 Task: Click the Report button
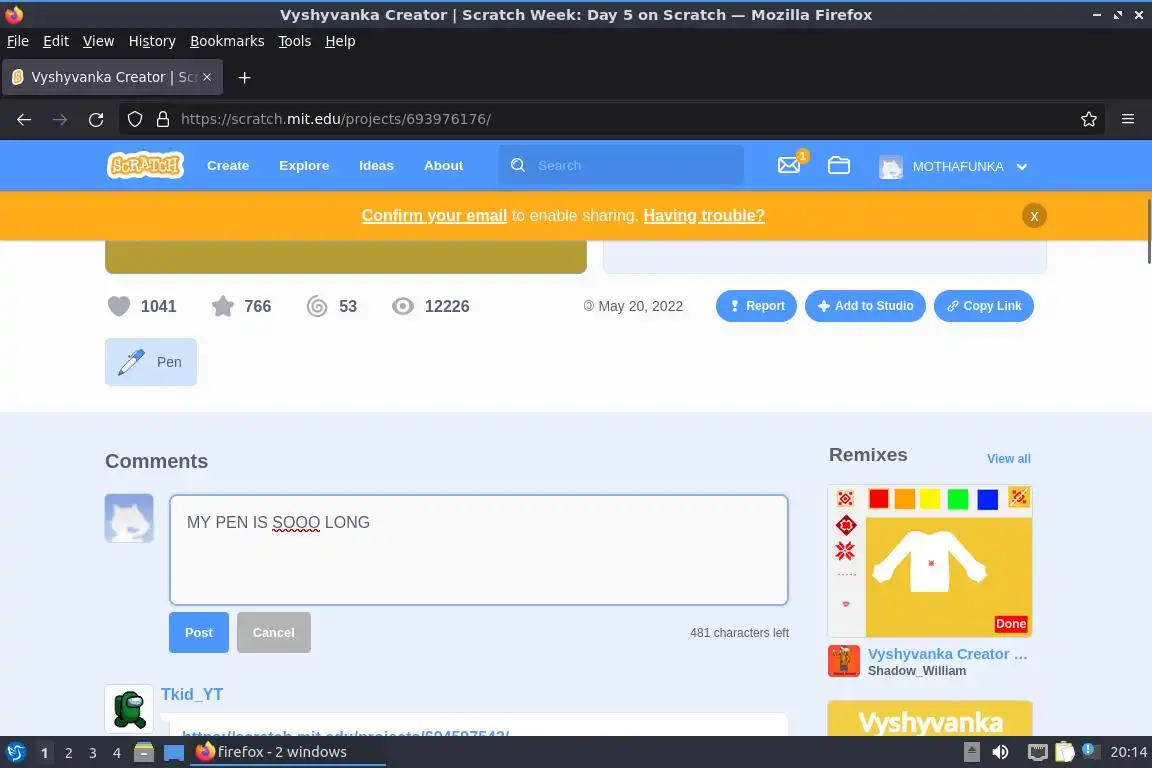tap(756, 306)
